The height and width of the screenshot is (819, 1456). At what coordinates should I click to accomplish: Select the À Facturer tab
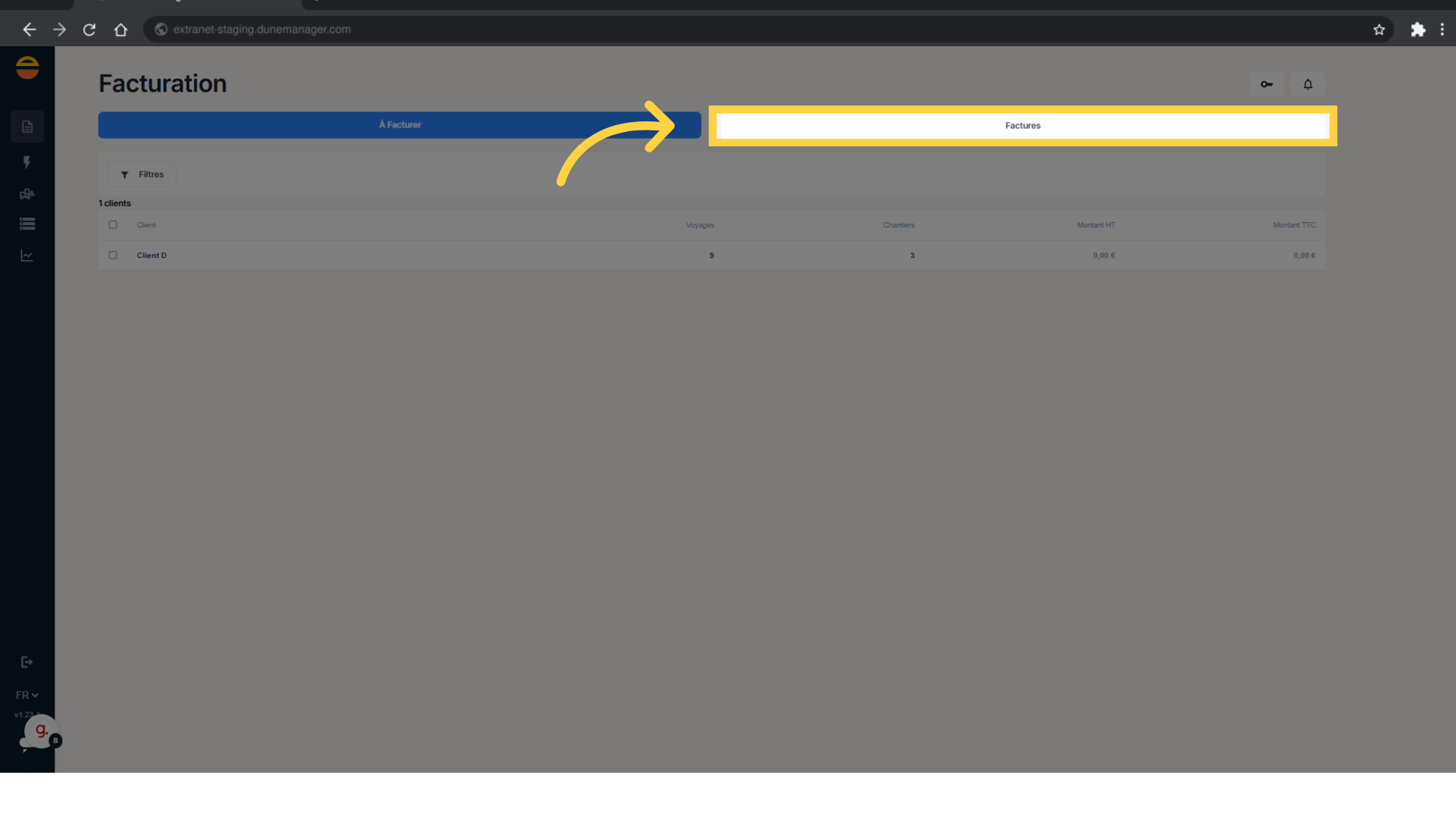coord(400,125)
